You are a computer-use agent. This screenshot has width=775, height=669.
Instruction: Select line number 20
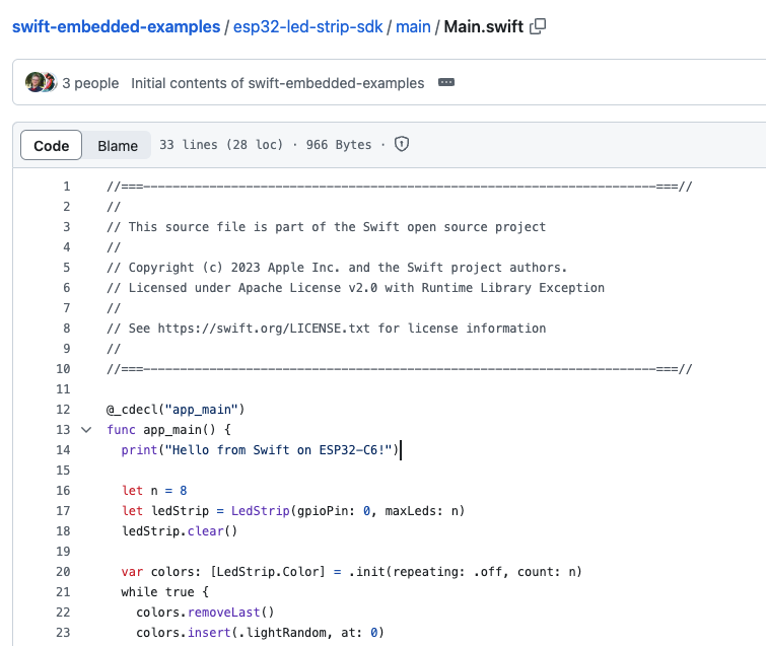[63, 572]
